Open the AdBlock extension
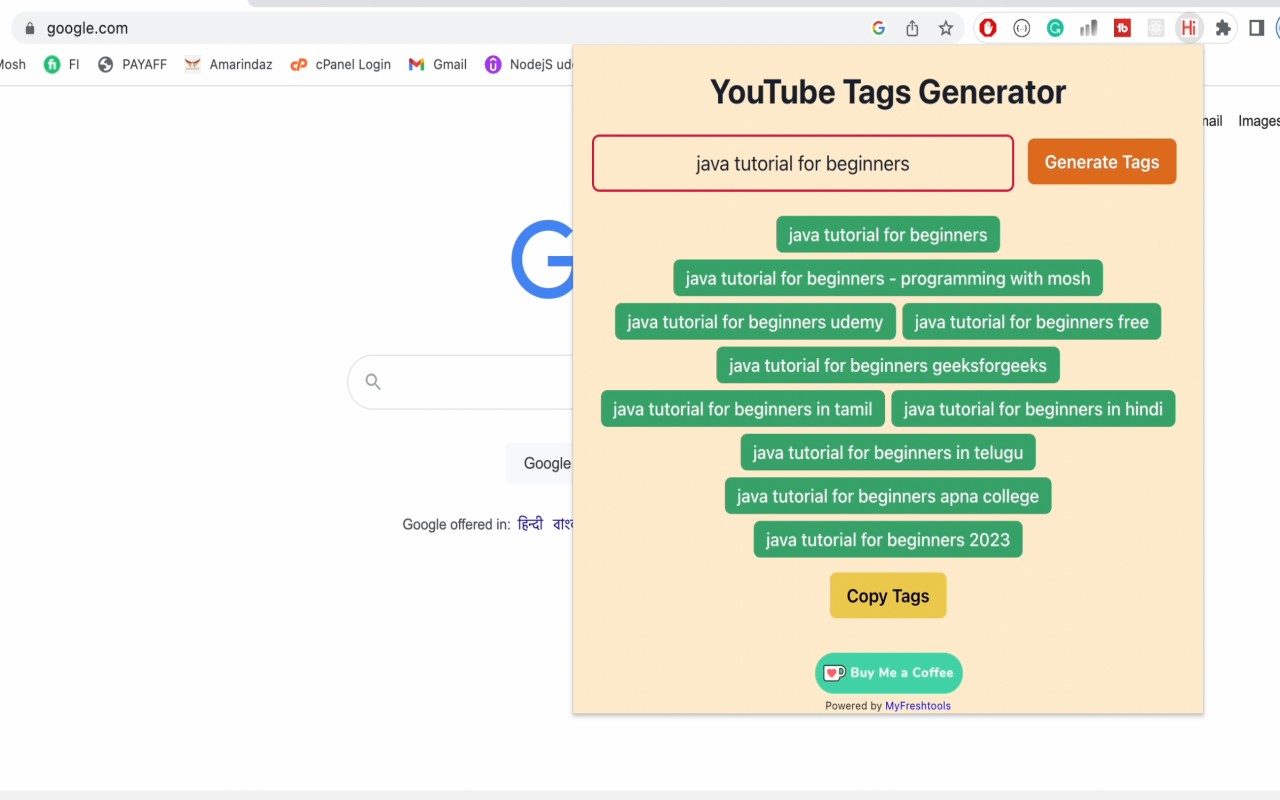Screen dimensions: 1280x800 pyautogui.click(x=987, y=28)
